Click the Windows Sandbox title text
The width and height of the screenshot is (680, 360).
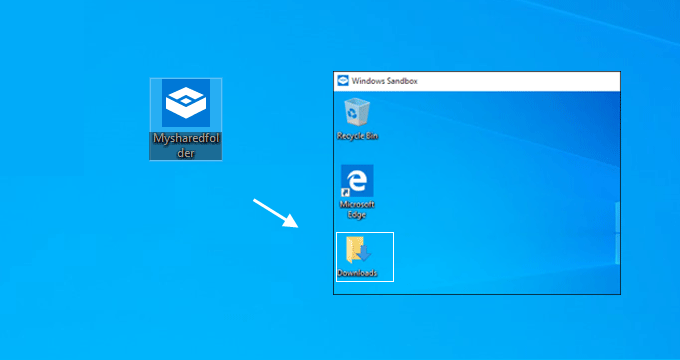pyautogui.click(x=385, y=81)
